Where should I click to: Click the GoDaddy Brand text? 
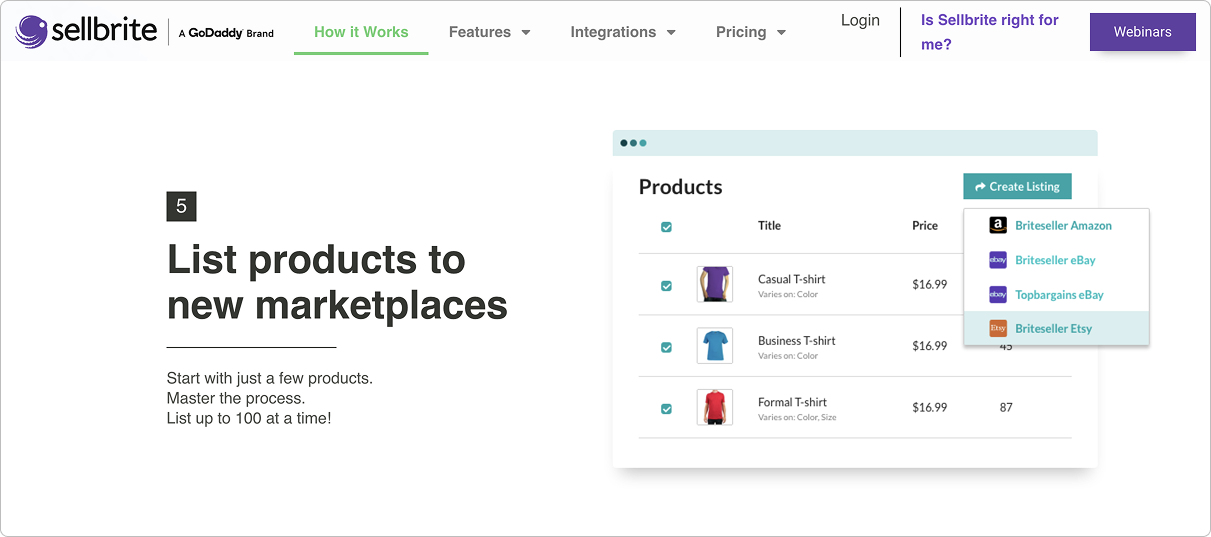226,33
